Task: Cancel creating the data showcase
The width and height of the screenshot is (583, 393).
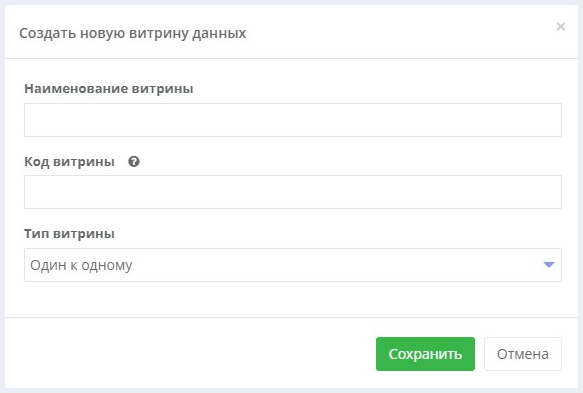Action: 523,354
